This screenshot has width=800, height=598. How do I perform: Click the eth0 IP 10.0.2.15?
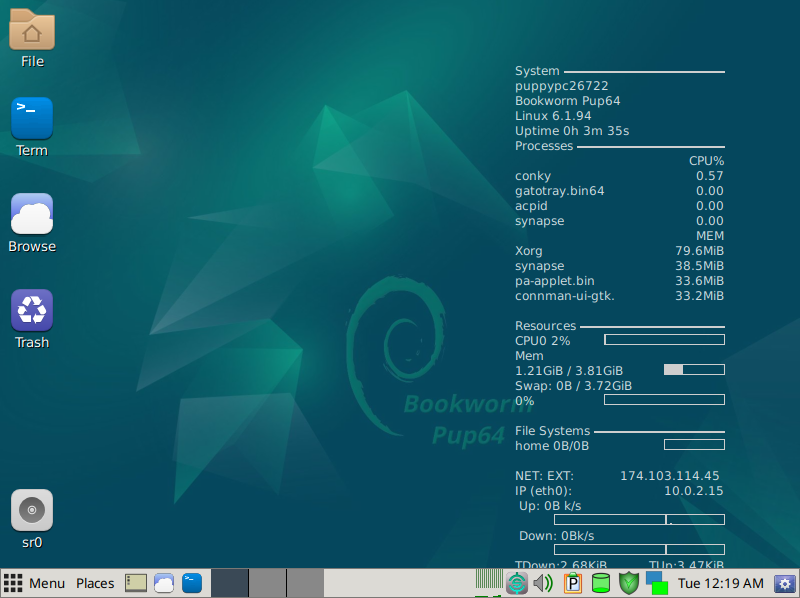coord(693,491)
